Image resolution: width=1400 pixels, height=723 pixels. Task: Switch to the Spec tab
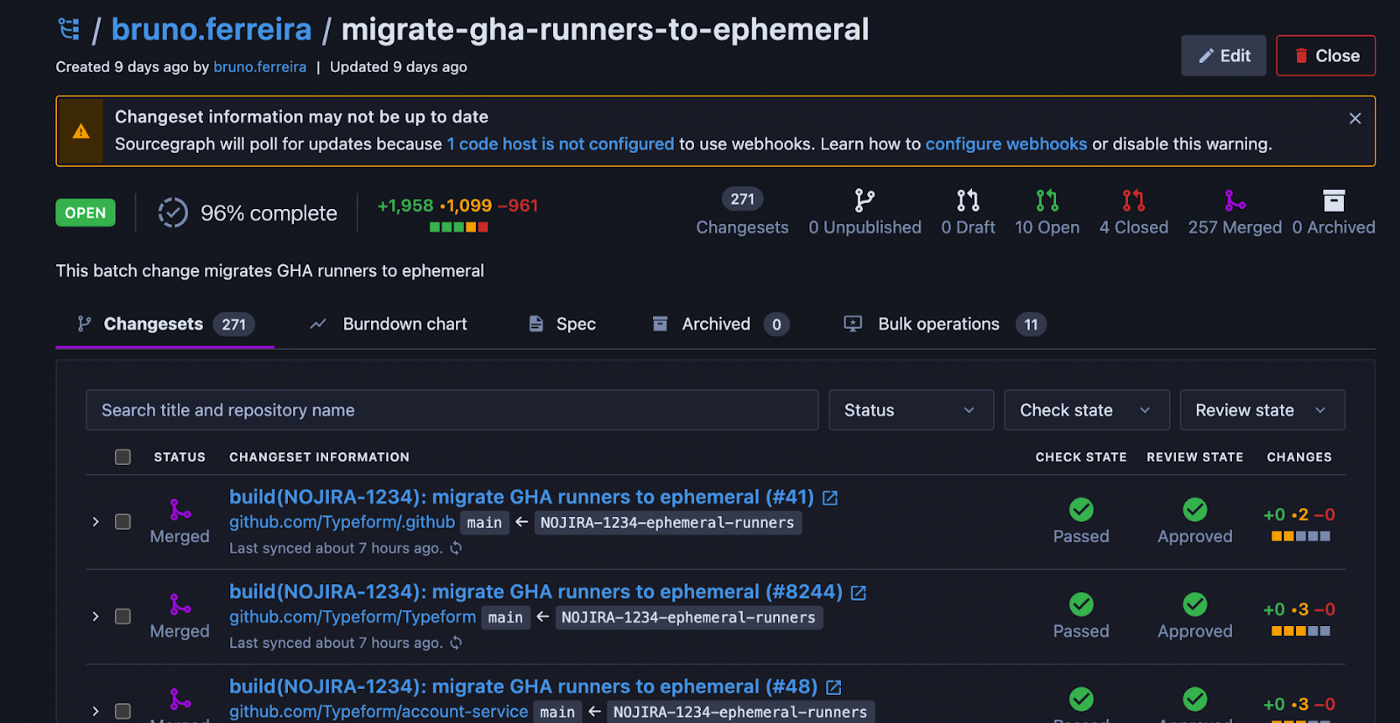[x=562, y=324]
